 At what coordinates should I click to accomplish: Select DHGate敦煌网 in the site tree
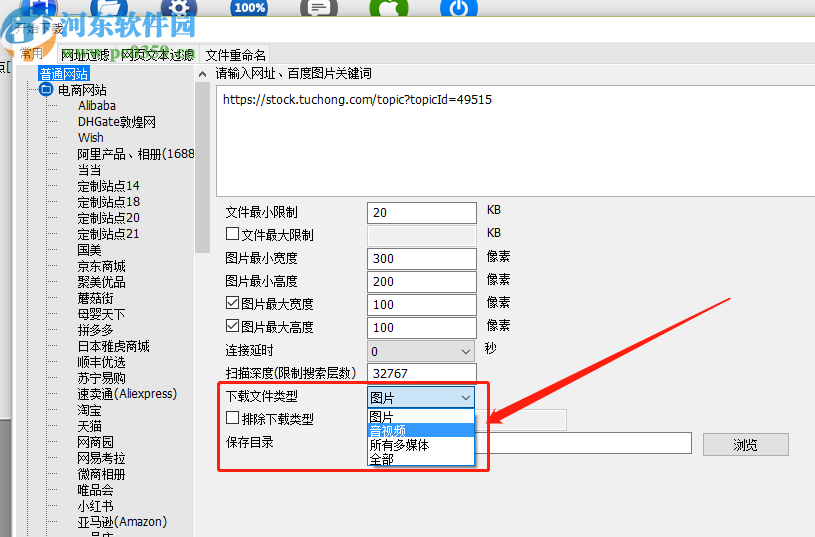click(x=116, y=122)
